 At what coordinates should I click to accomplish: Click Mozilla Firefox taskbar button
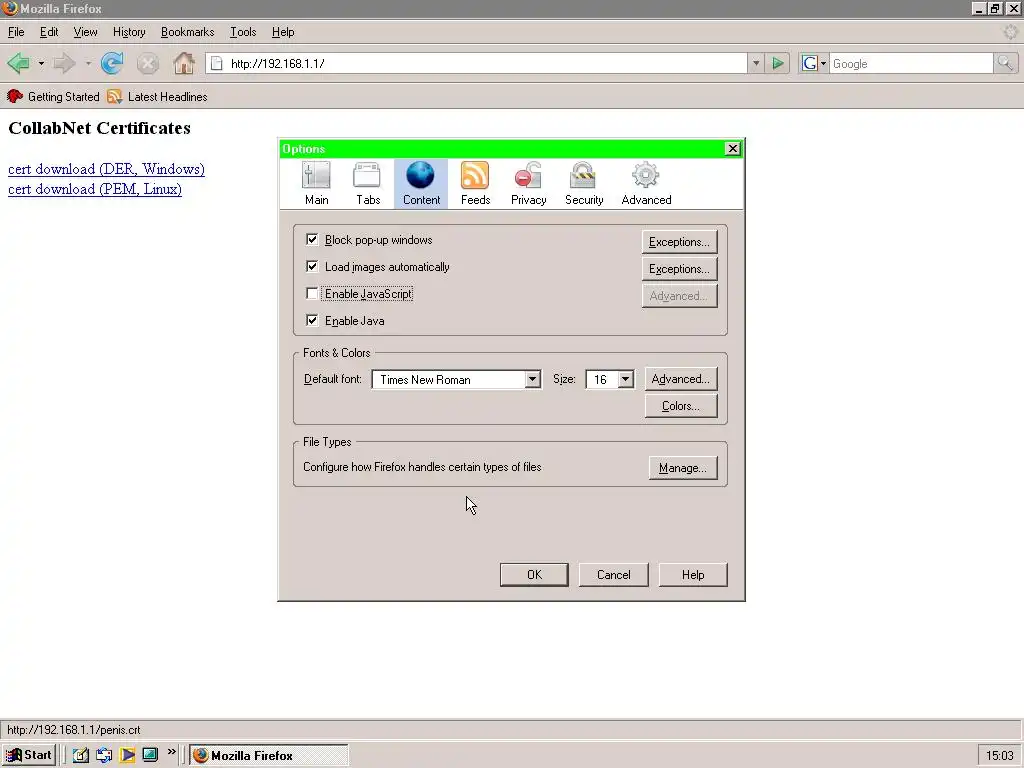click(x=269, y=755)
